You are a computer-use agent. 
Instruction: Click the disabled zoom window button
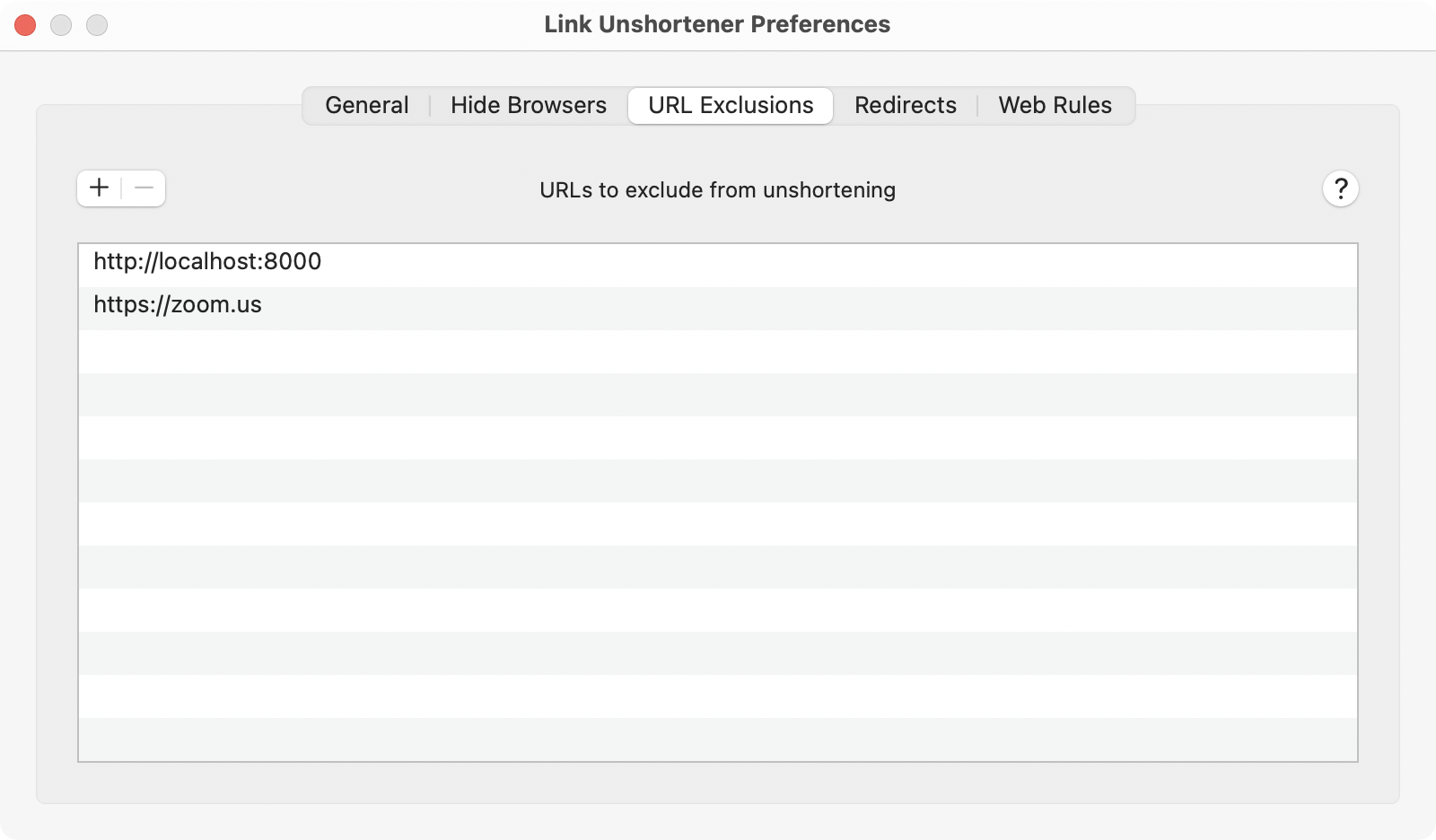(97, 25)
